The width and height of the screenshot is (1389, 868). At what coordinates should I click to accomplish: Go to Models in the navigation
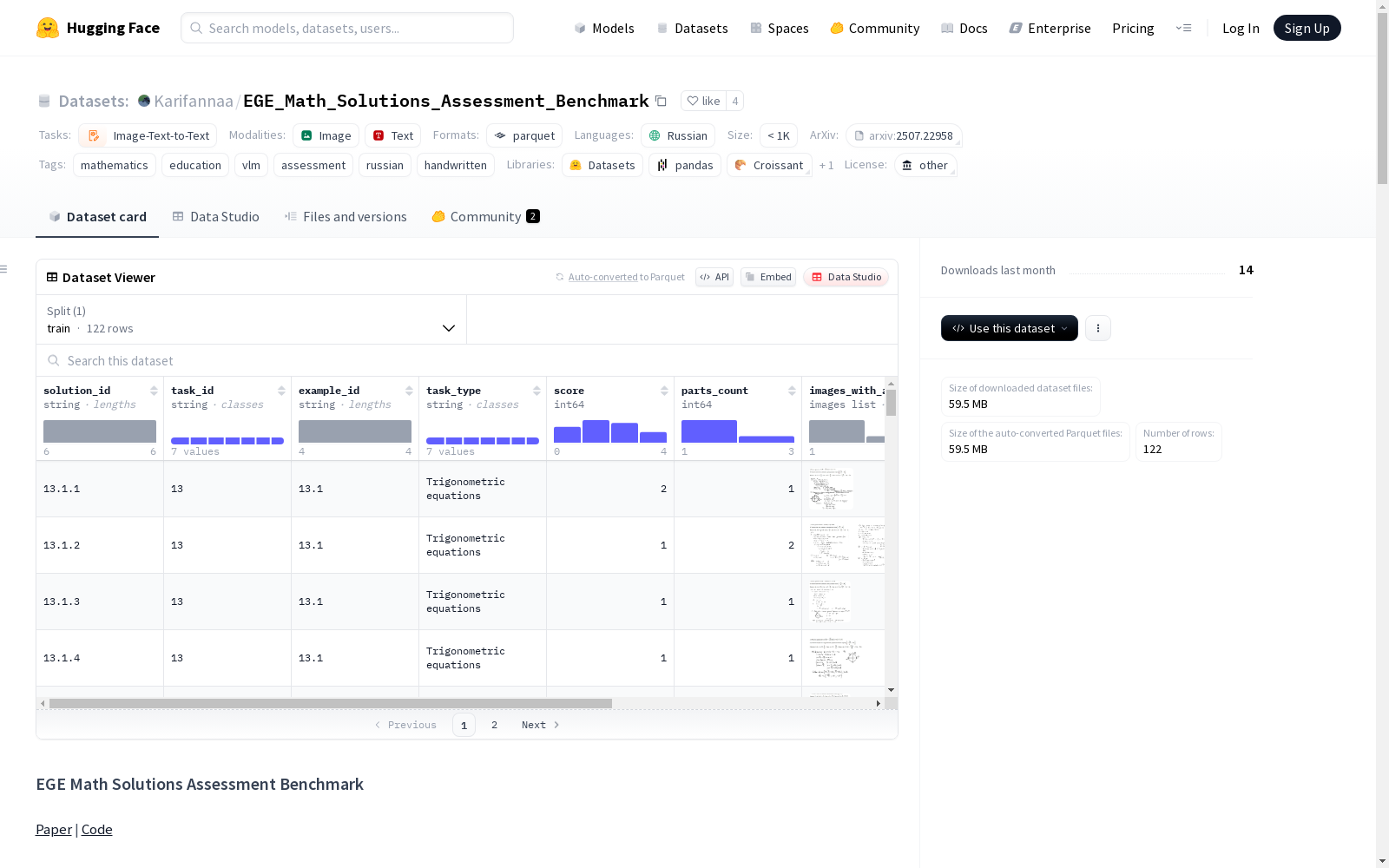[604, 28]
